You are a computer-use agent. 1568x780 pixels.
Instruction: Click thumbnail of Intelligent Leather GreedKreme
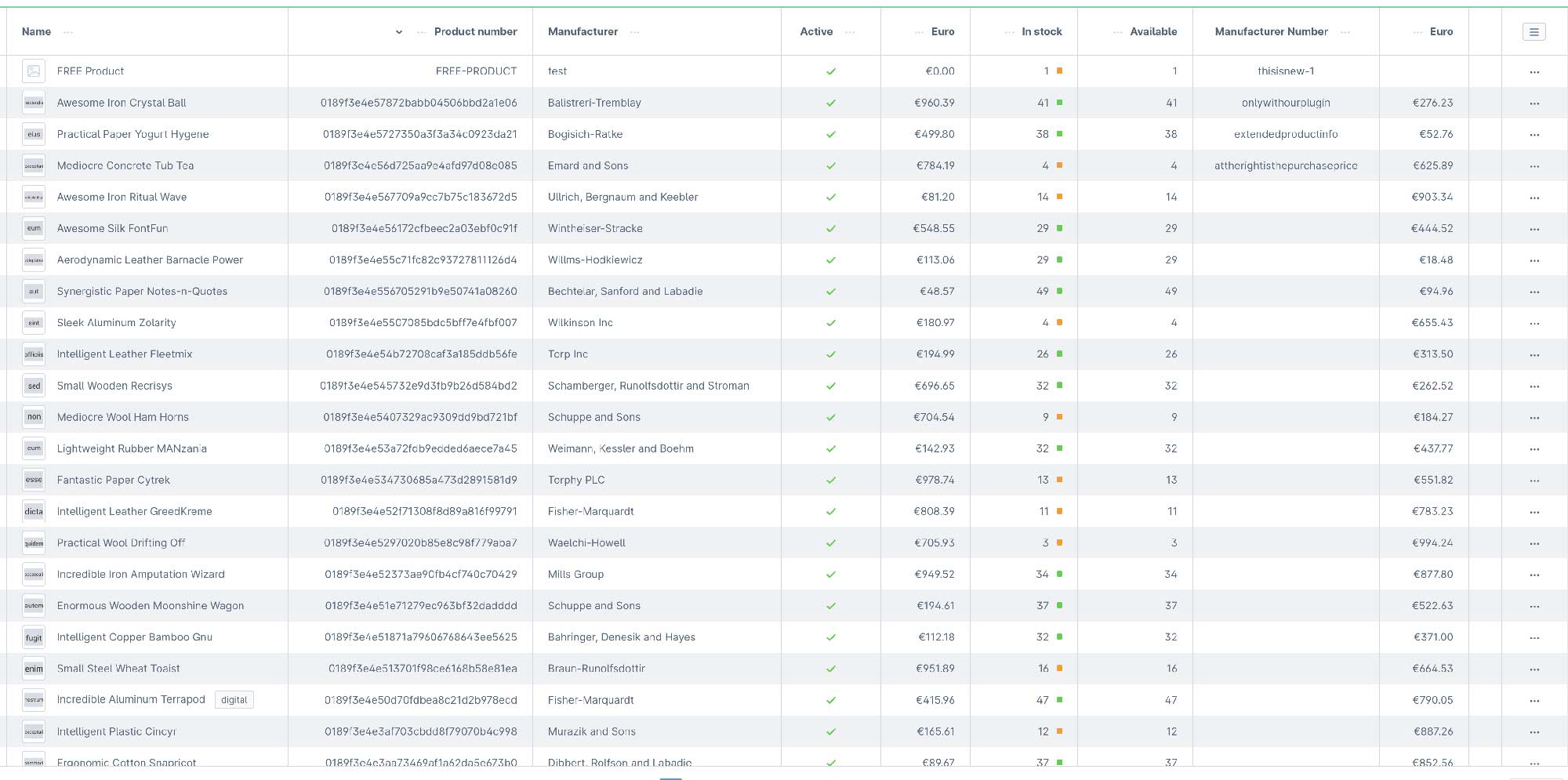34,511
